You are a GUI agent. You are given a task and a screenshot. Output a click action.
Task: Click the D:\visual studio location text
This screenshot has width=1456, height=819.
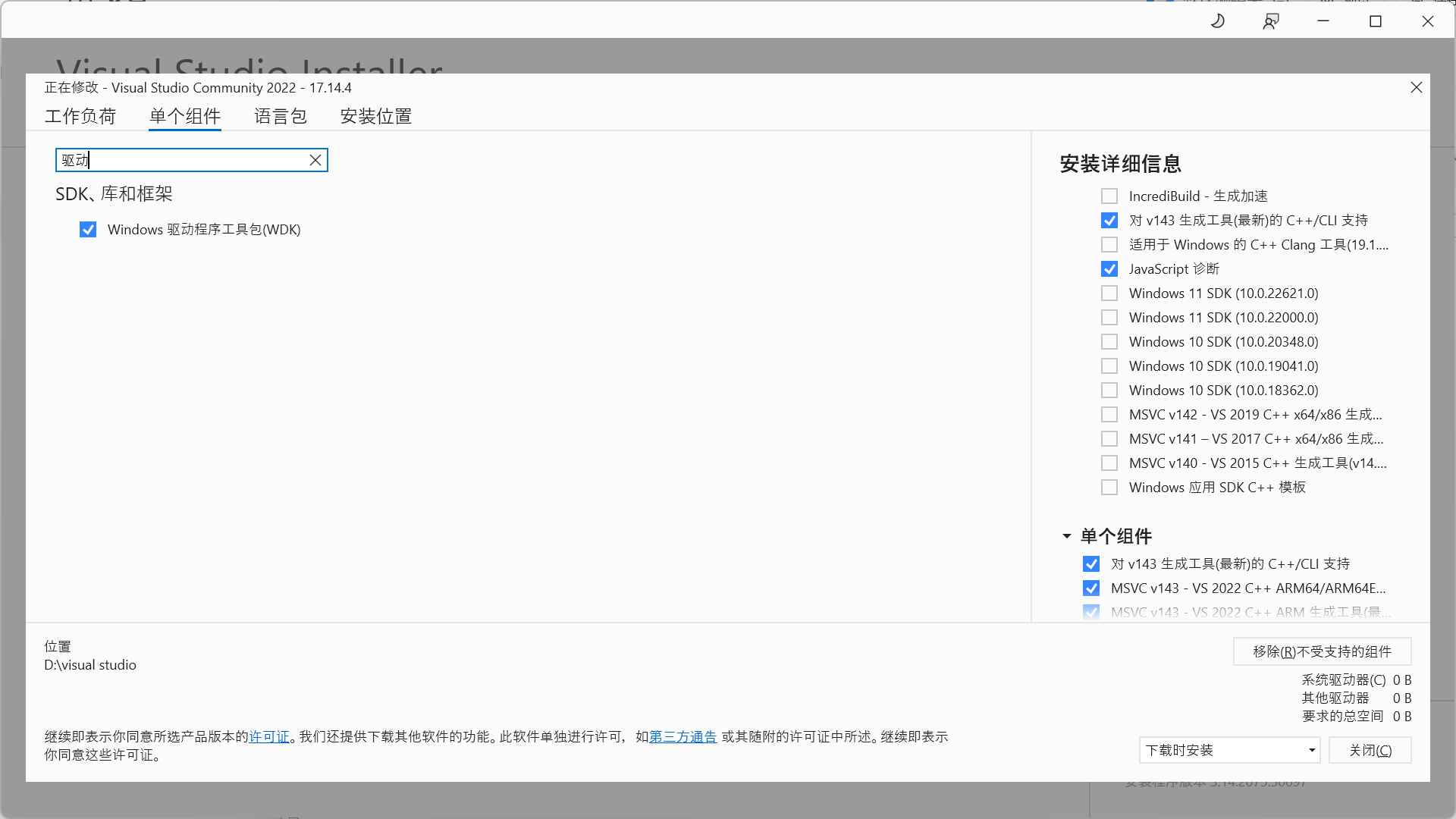(x=90, y=665)
